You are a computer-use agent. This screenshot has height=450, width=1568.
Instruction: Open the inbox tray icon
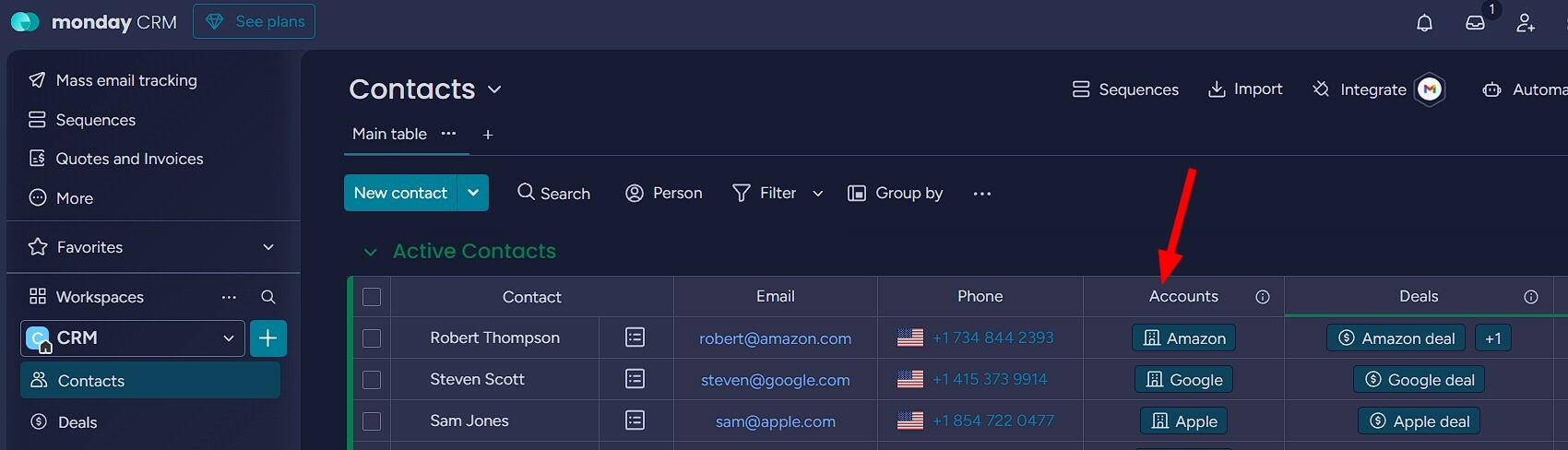[x=1475, y=23]
